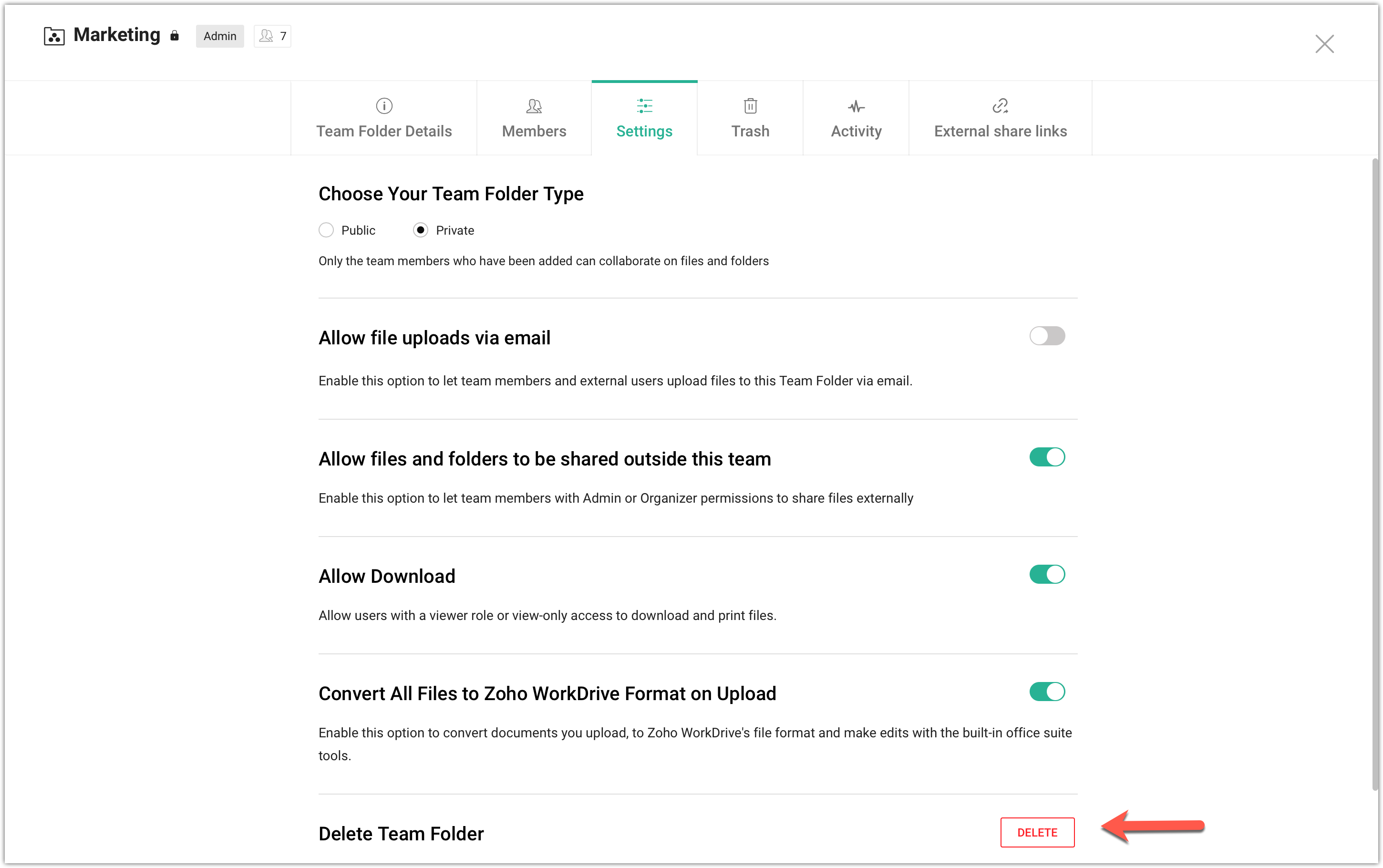Screen dimensions: 1383x868
Task: Open the members count badge showing 7
Action: click(x=273, y=36)
